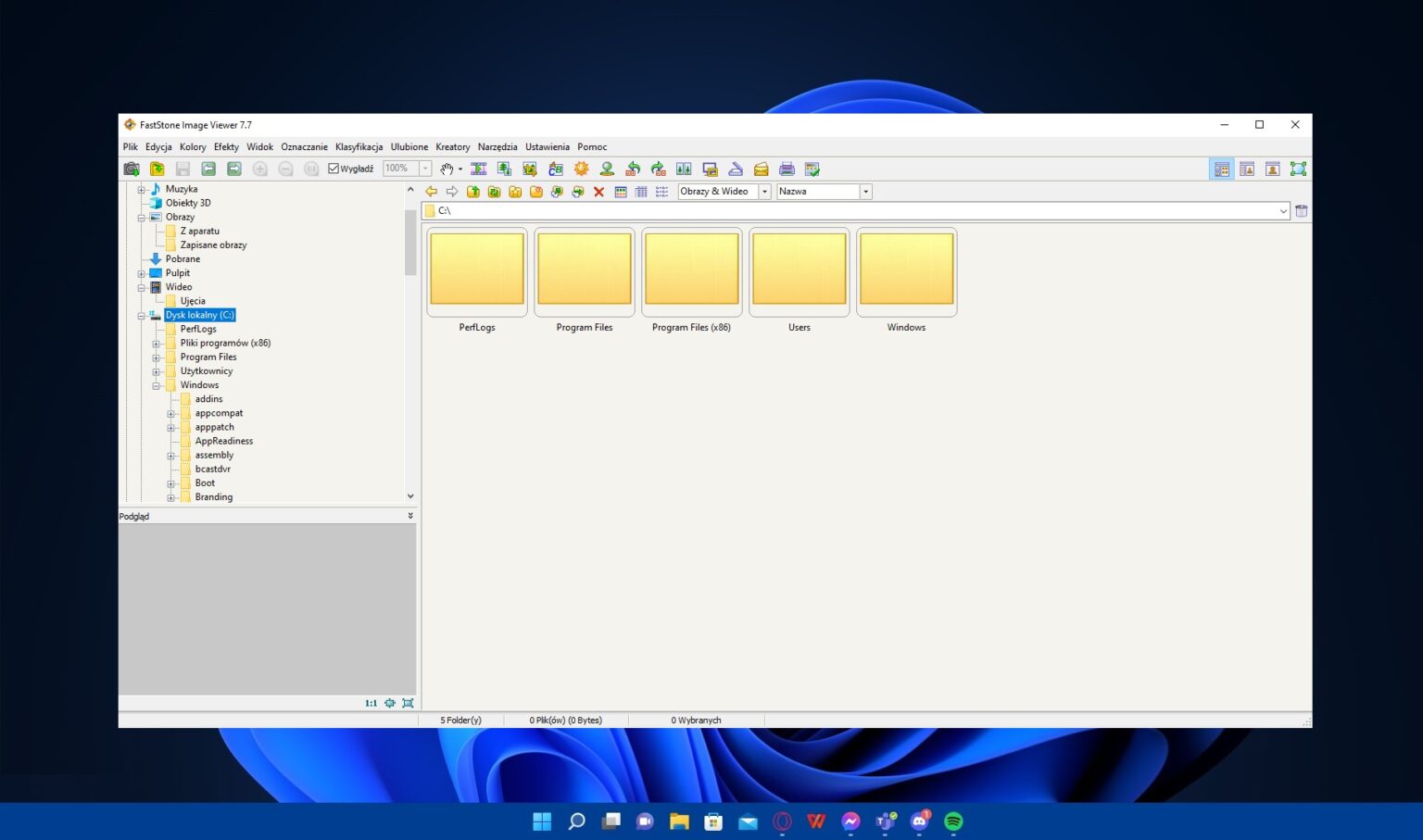The width and height of the screenshot is (1423, 840).
Task: Open the Users folder thumbnail
Action: pos(799,270)
